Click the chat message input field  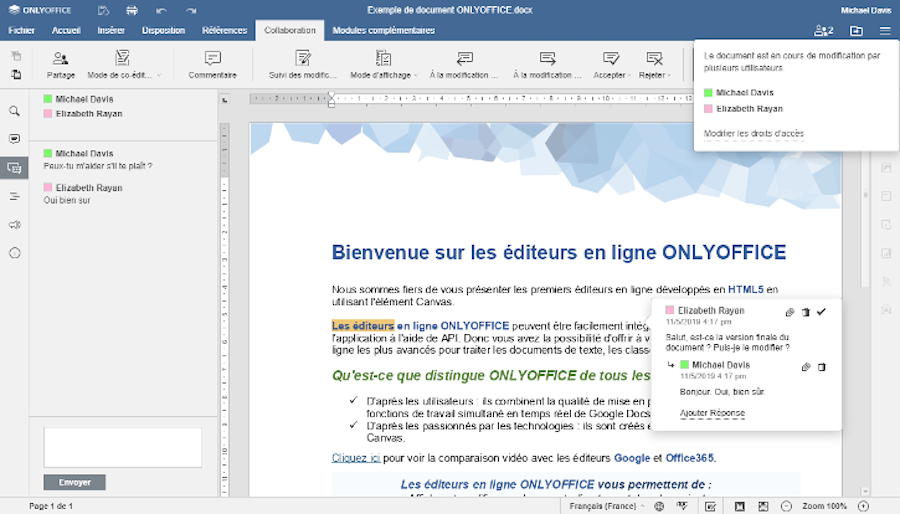[x=123, y=447]
